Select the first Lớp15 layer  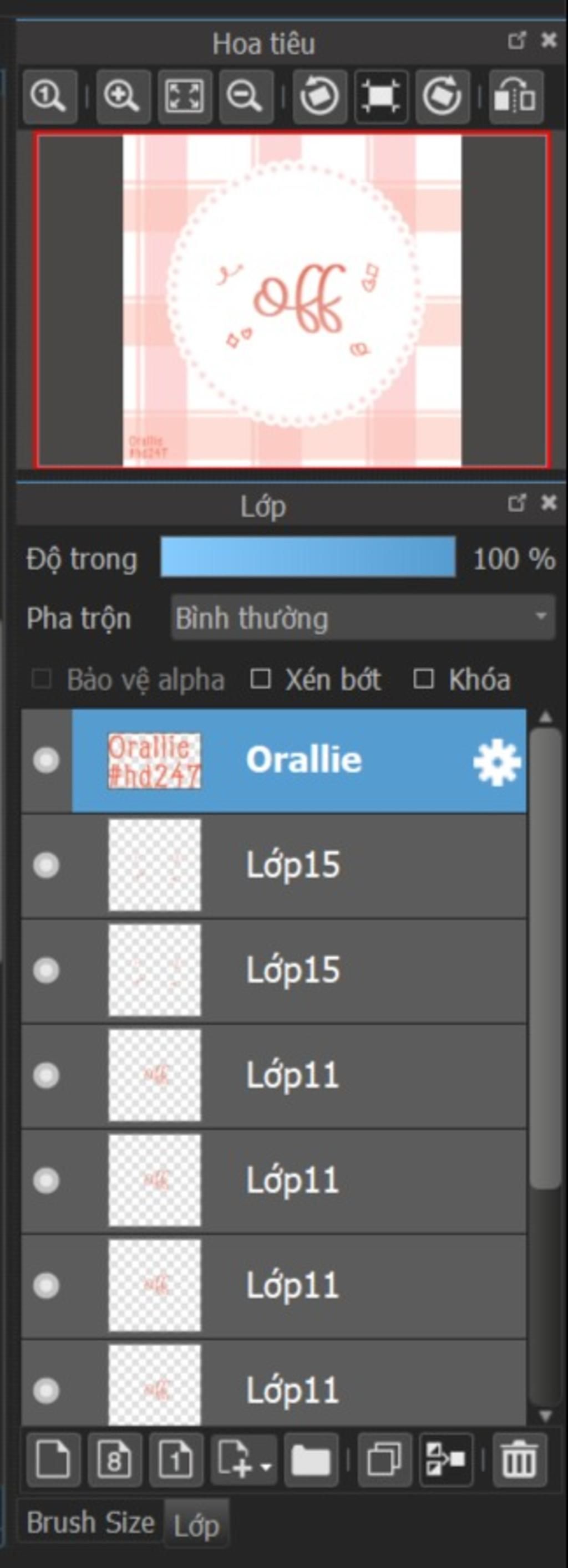tap(273, 865)
